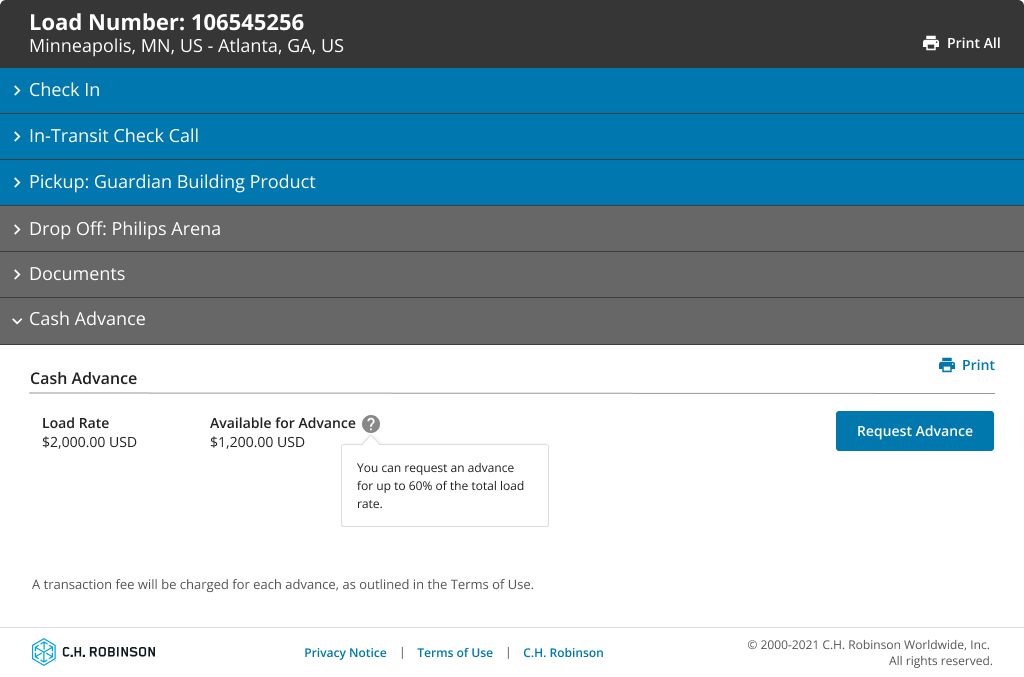Image resolution: width=1024 pixels, height=677 pixels.
Task: Click the printer icon beside Print All
Action: pos(931,43)
